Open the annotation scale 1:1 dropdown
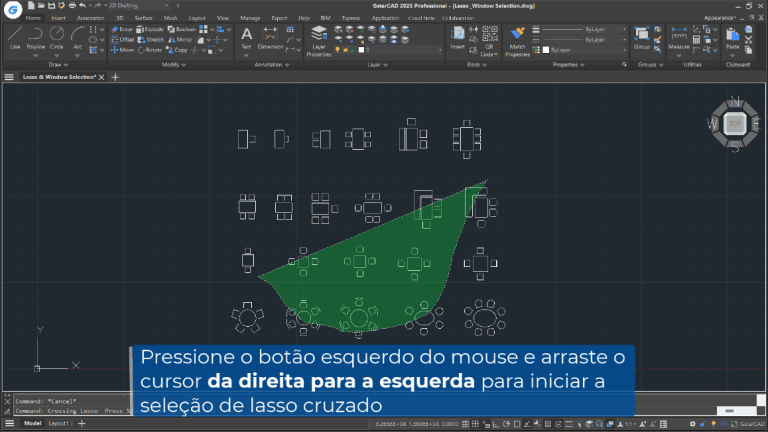The image size is (768, 432). click(x=630, y=424)
